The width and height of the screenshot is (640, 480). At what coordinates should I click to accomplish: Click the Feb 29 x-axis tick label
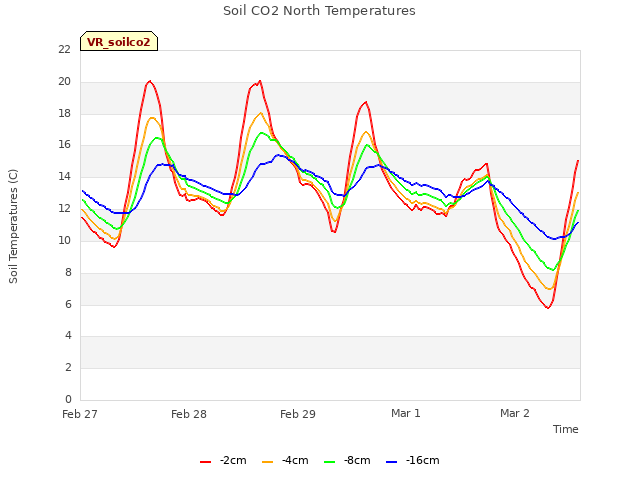pyautogui.click(x=298, y=414)
